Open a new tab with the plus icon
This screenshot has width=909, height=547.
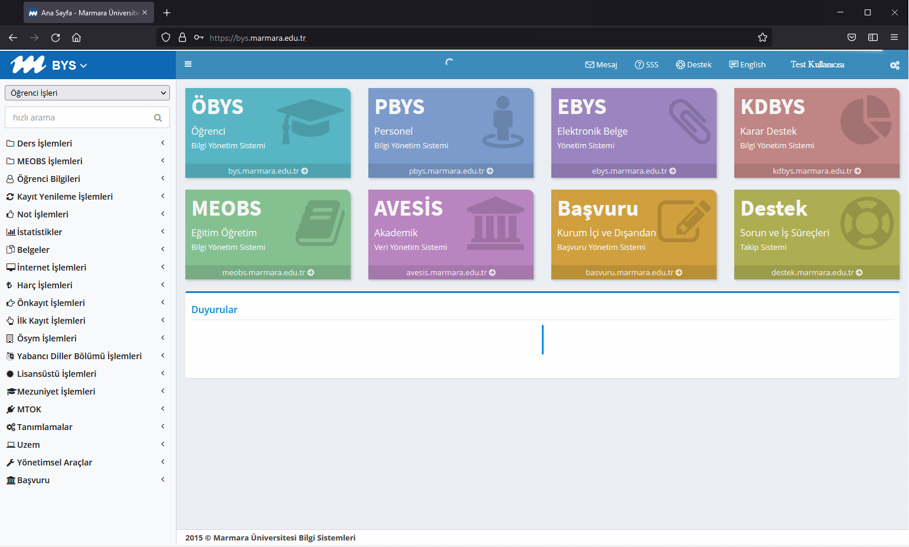[167, 13]
